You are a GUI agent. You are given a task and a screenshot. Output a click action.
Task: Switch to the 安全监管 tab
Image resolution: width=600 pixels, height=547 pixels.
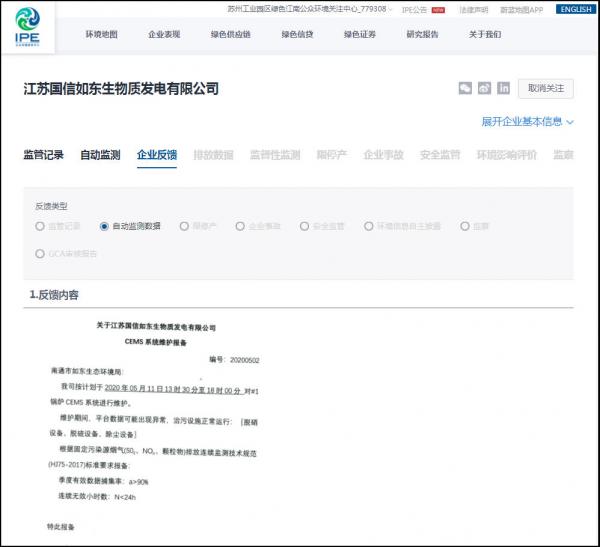point(440,155)
